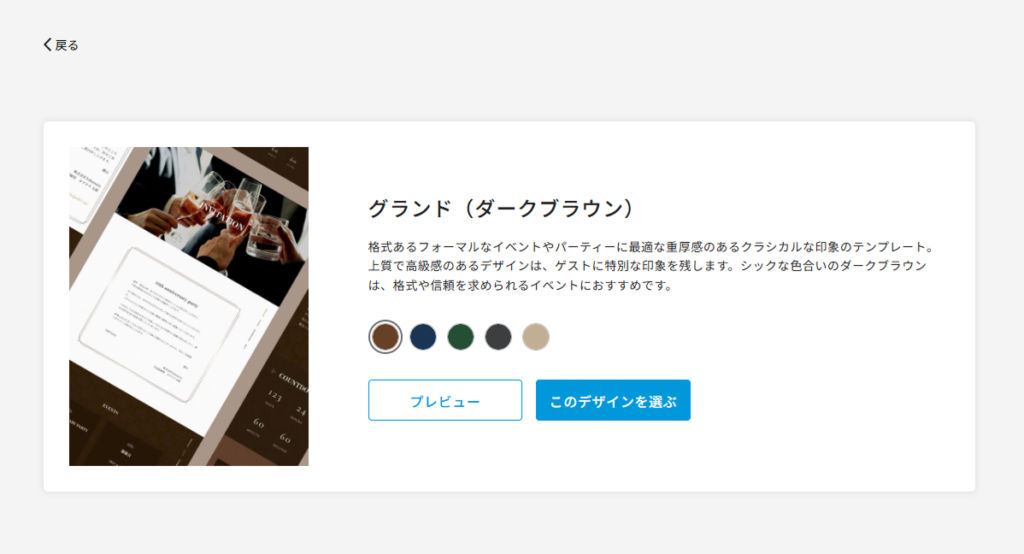
Task: Click description line starting 上質で高級感
Action: point(647,266)
